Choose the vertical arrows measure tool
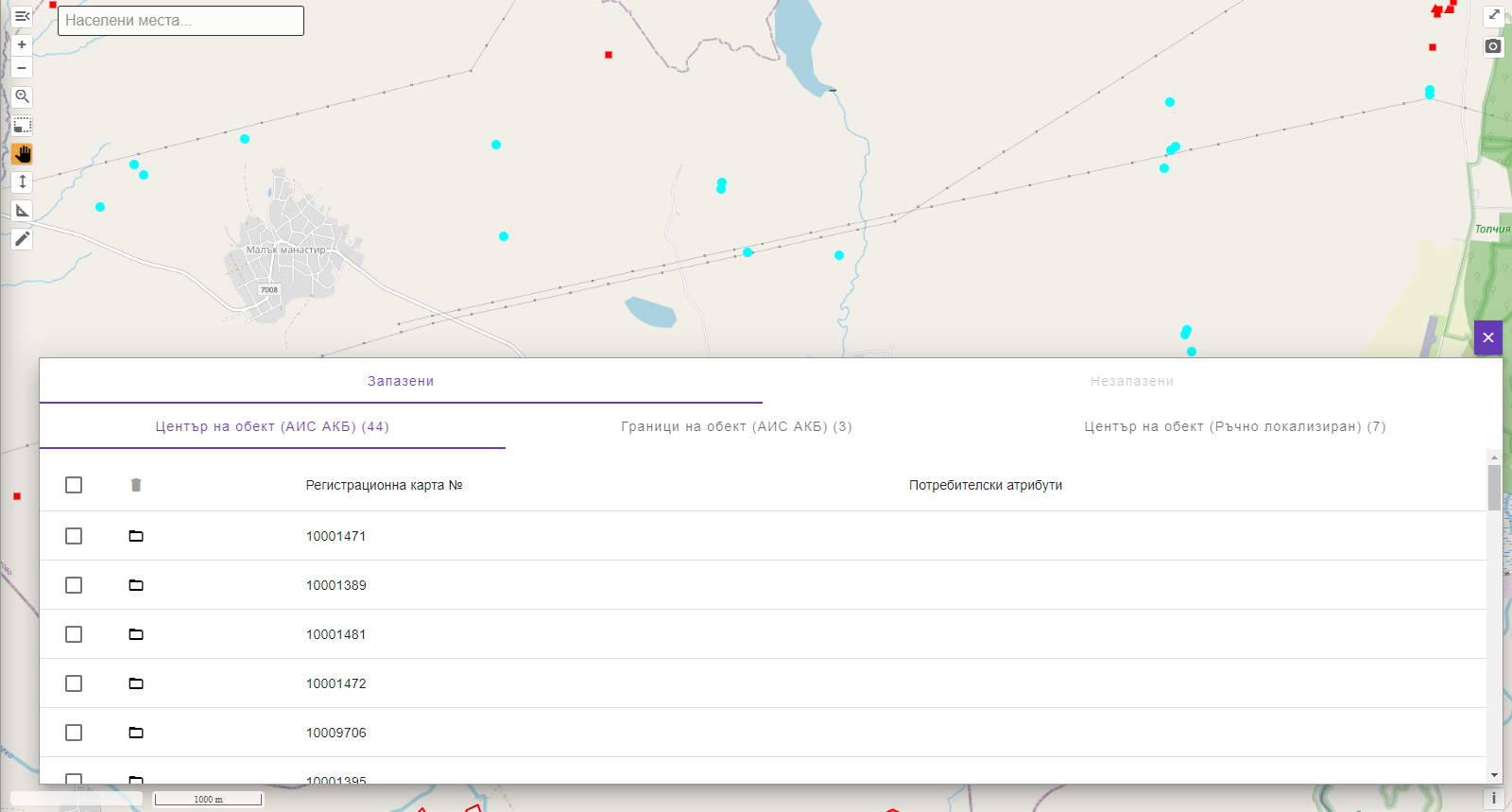The width and height of the screenshot is (1512, 812). click(x=22, y=181)
